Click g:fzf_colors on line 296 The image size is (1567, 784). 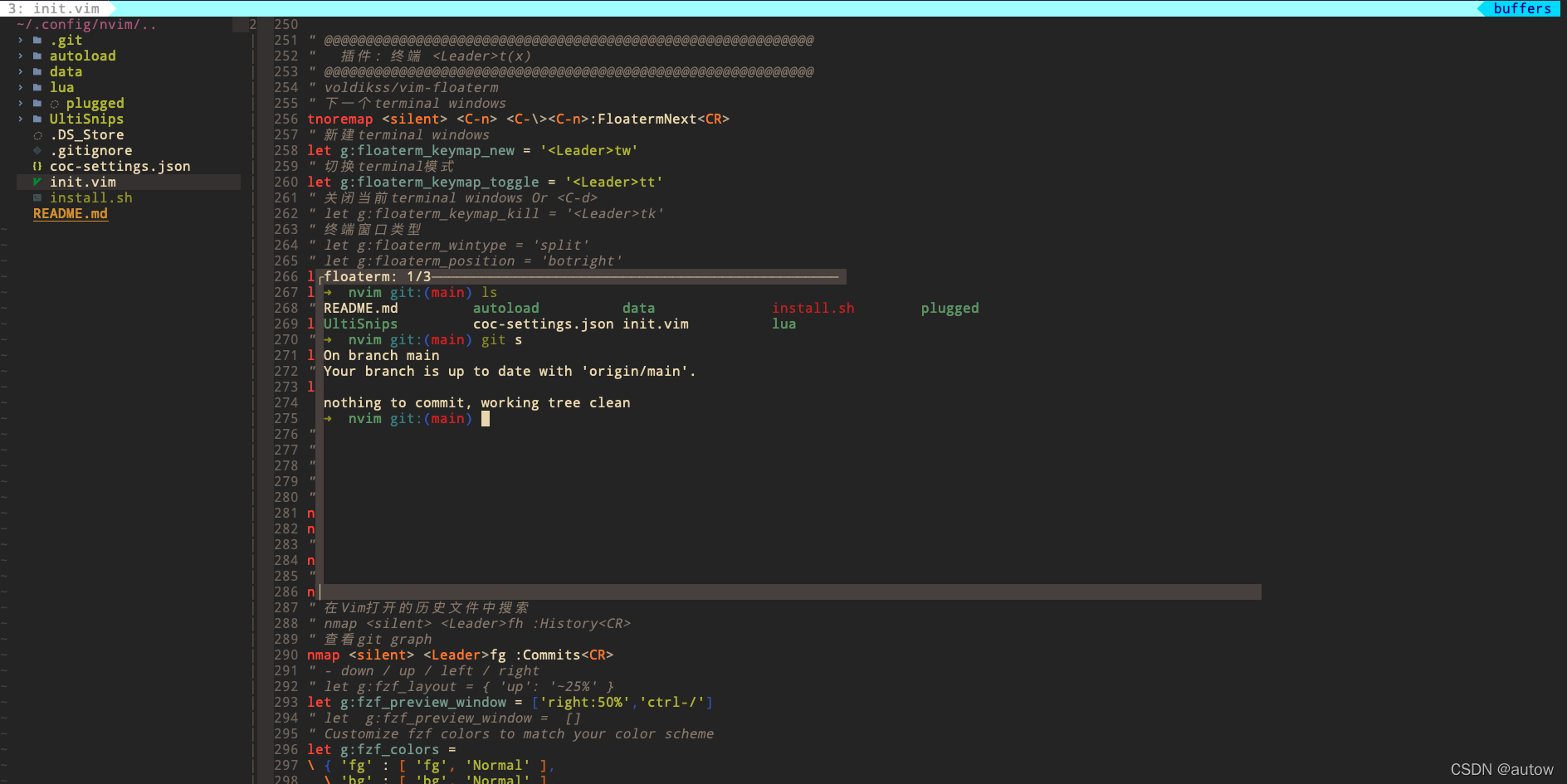390,750
